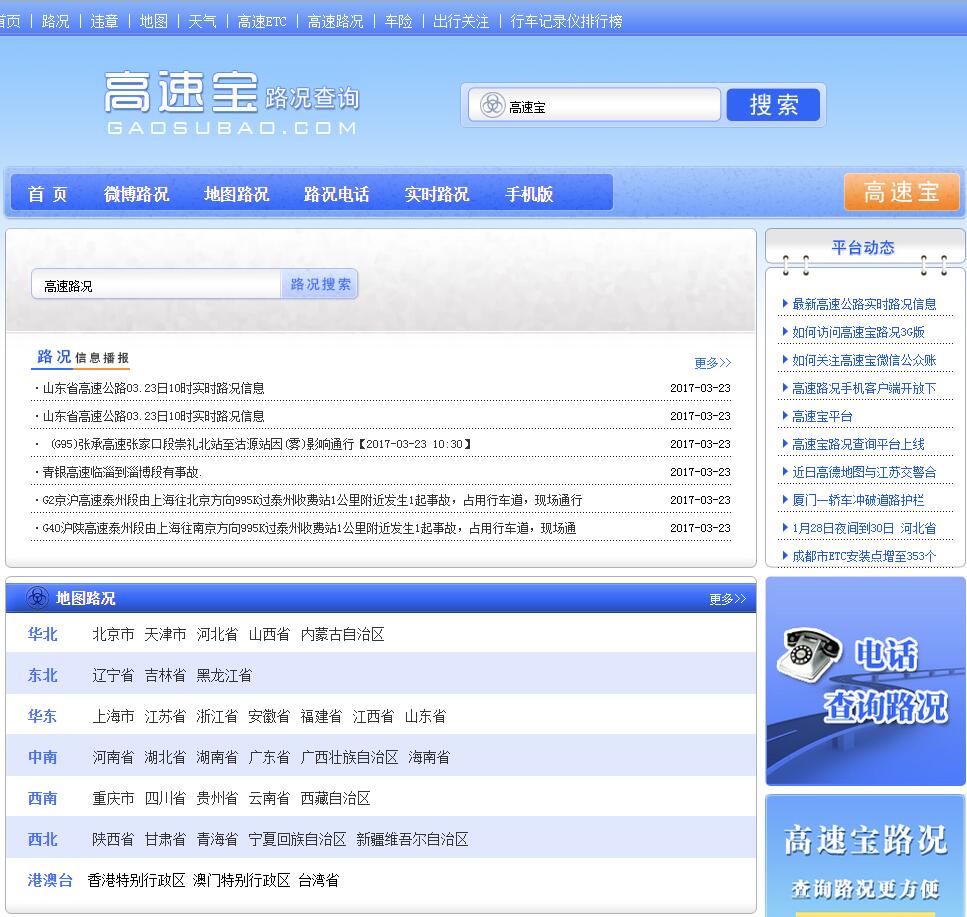This screenshot has width=967, height=917.
Task: Open the telephone 电话查询路况 banner
Action: tap(865, 681)
